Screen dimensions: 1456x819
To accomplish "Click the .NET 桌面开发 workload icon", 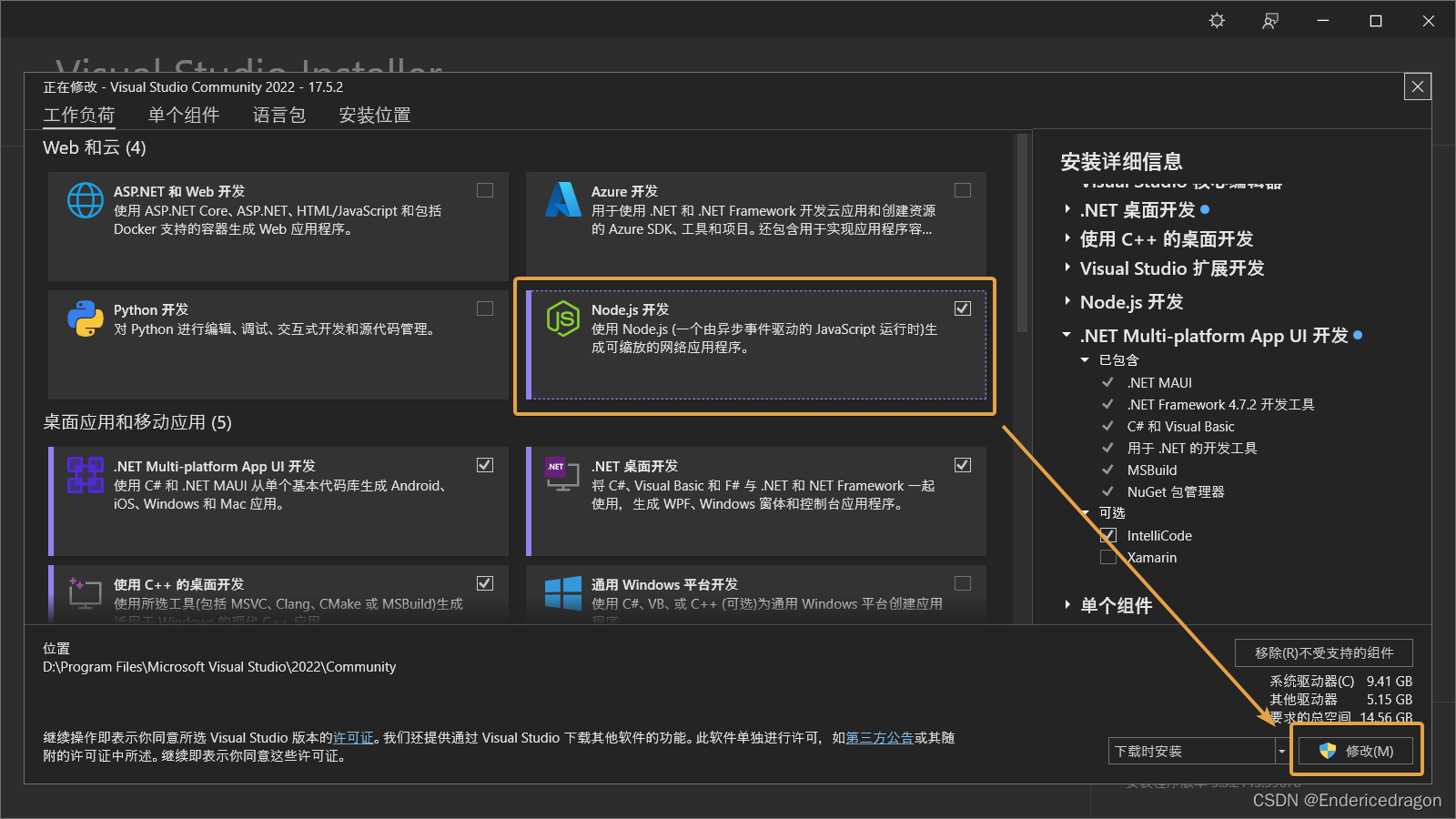I will [x=563, y=475].
